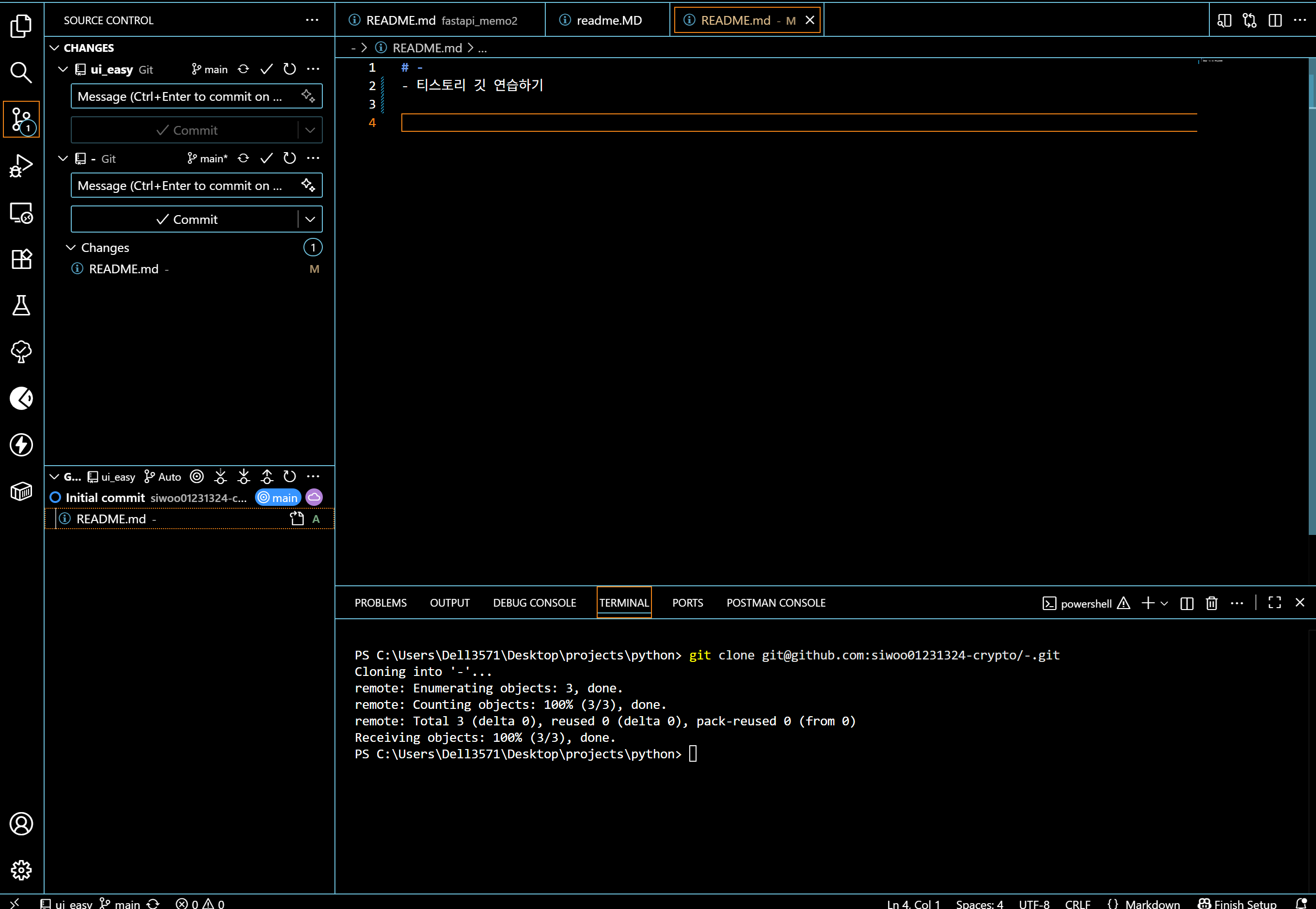Click refresh icon on ui_easy repository
1316x909 pixels.
tap(289, 69)
